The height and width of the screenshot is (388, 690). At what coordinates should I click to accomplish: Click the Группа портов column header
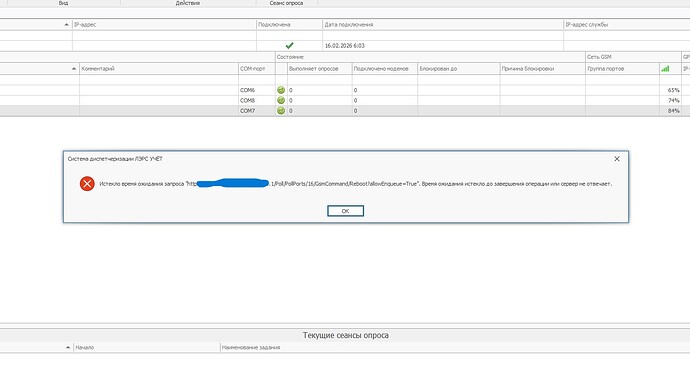622,69
